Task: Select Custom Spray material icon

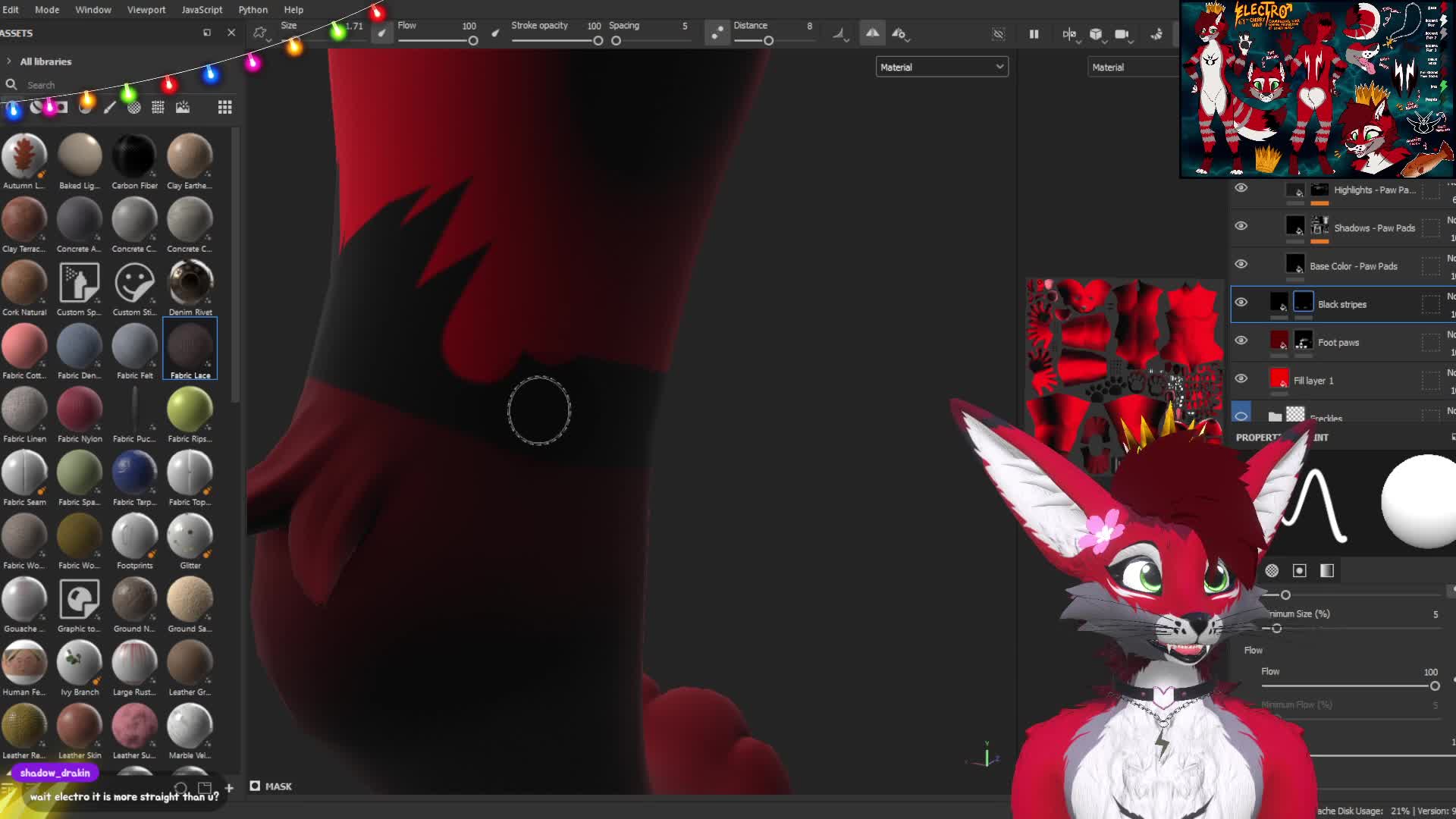Action: click(79, 288)
